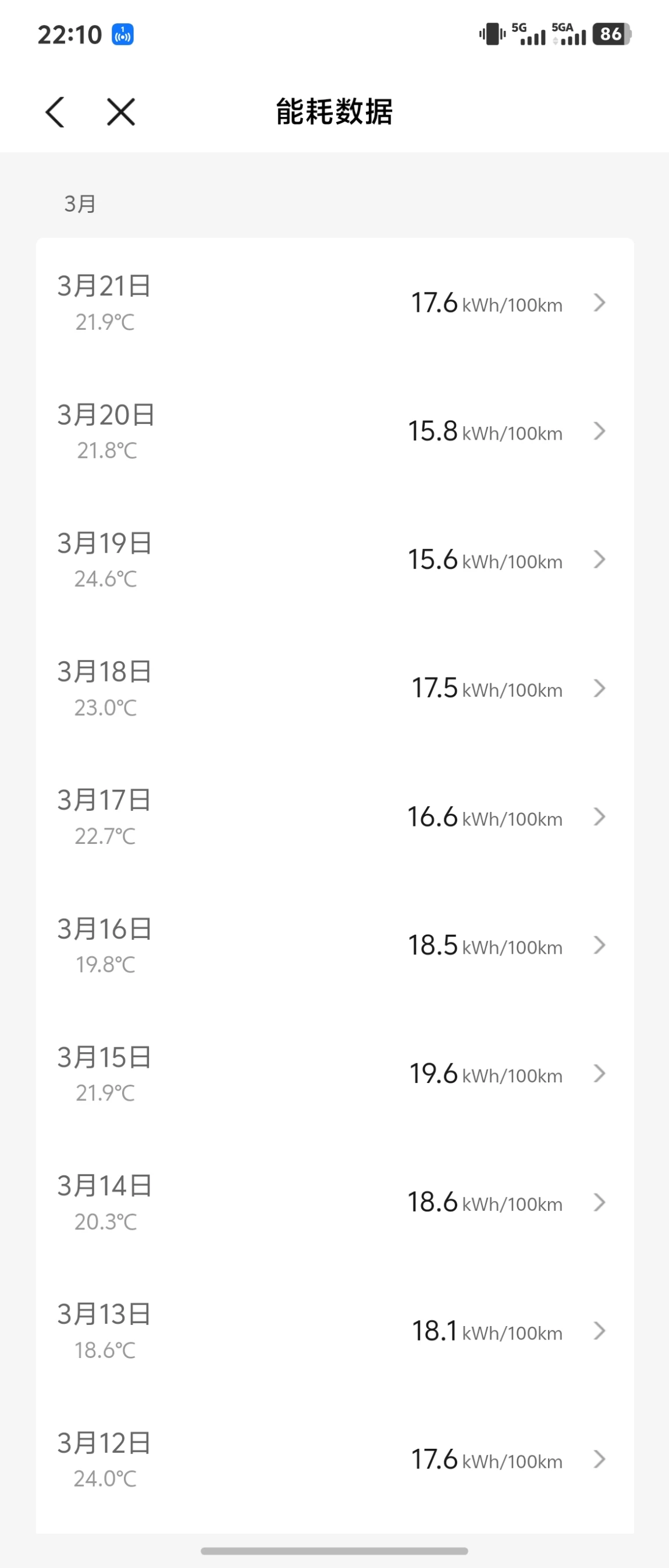Image resolution: width=669 pixels, height=1568 pixels.
Task: Expand the 3月19日 entry chevron
Action: coord(599,560)
